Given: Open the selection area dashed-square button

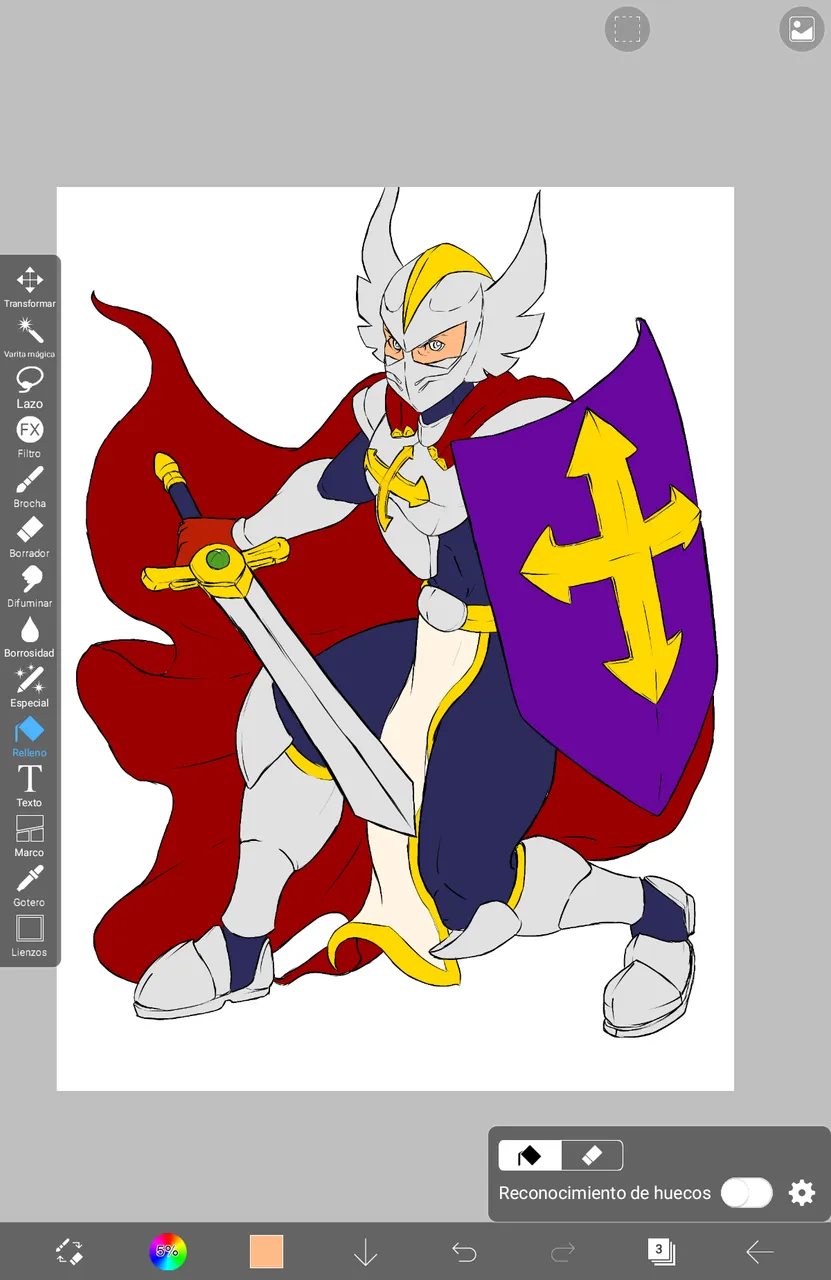Looking at the screenshot, I should tap(627, 29).
